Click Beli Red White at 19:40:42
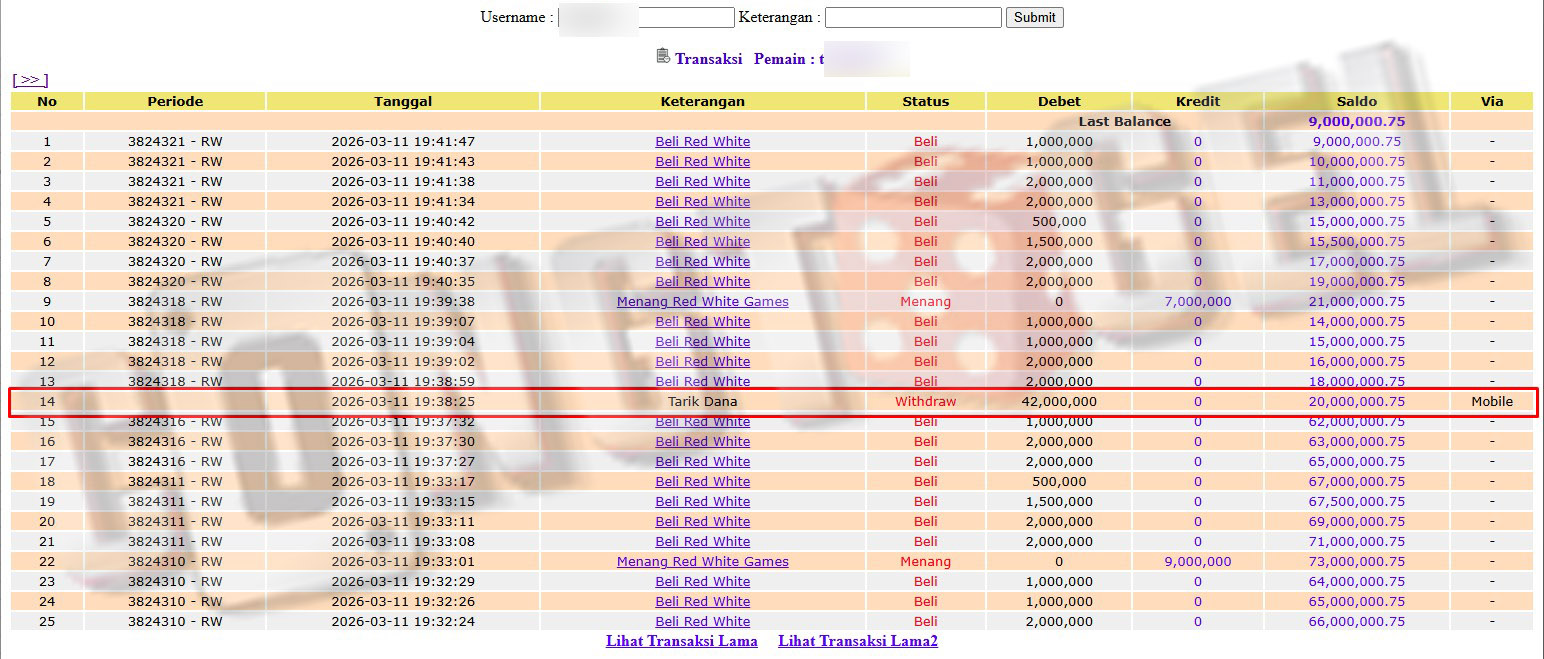Viewport: 1544px width, 659px height. pyautogui.click(x=702, y=221)
